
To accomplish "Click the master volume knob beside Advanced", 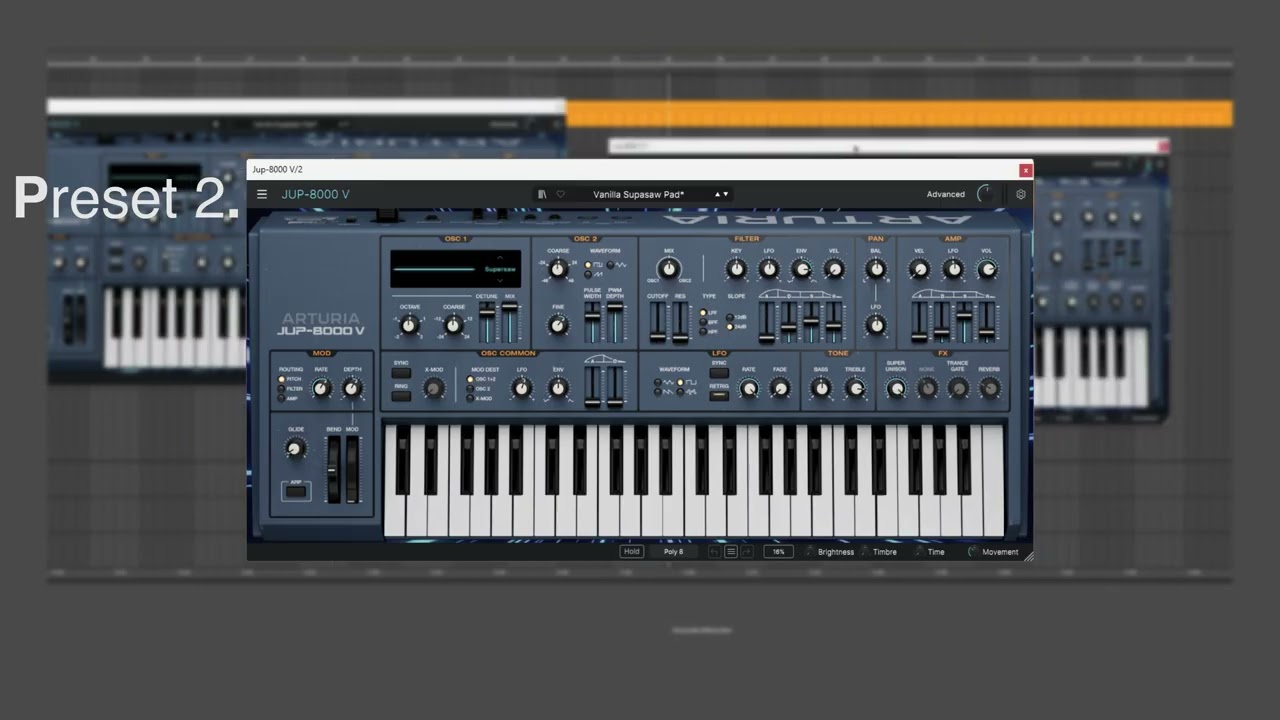I will pos(986,194).
